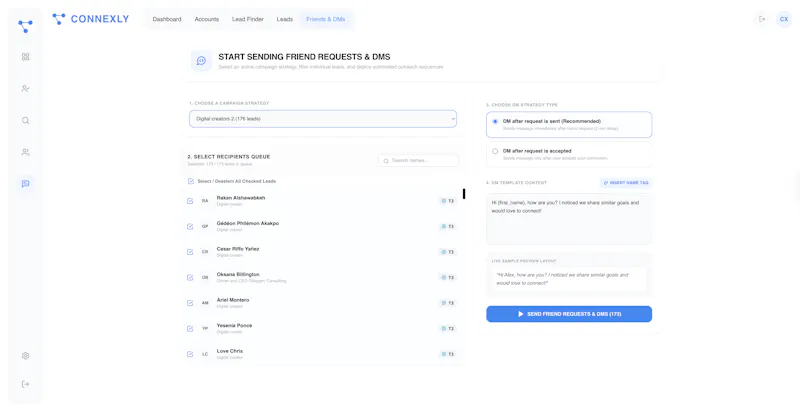The image size is (800, 408).
Task: Toggle Select / Deselect All Checked Leads checkbox
Action: pos(191,181)
